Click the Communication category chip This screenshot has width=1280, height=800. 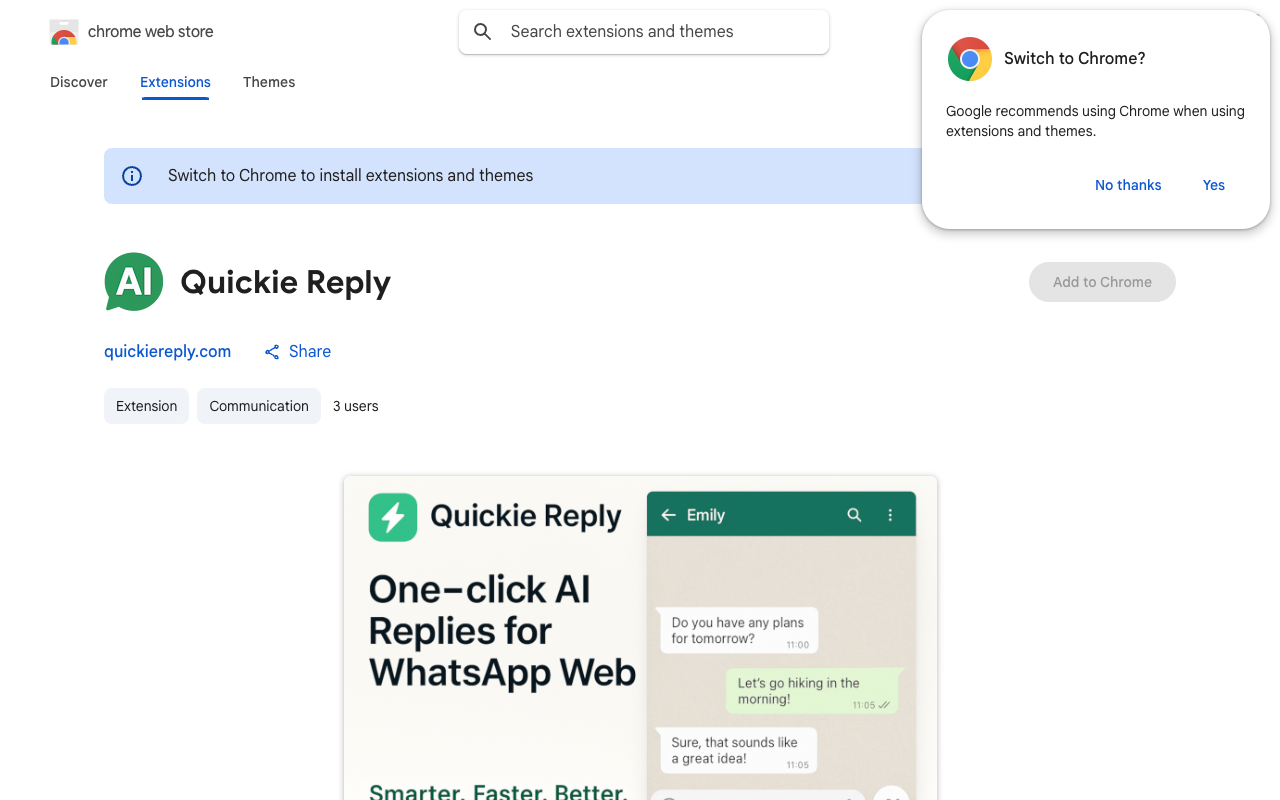(x=258, y=406)
